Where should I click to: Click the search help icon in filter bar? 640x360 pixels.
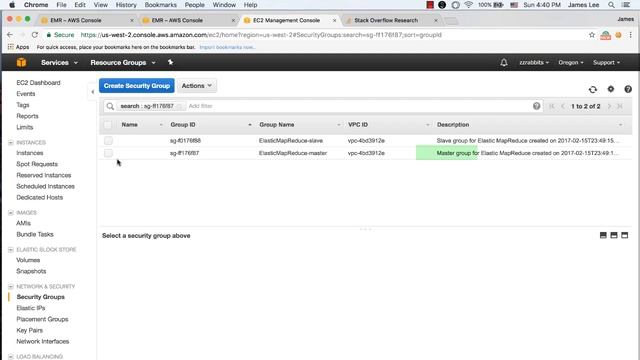536,106
